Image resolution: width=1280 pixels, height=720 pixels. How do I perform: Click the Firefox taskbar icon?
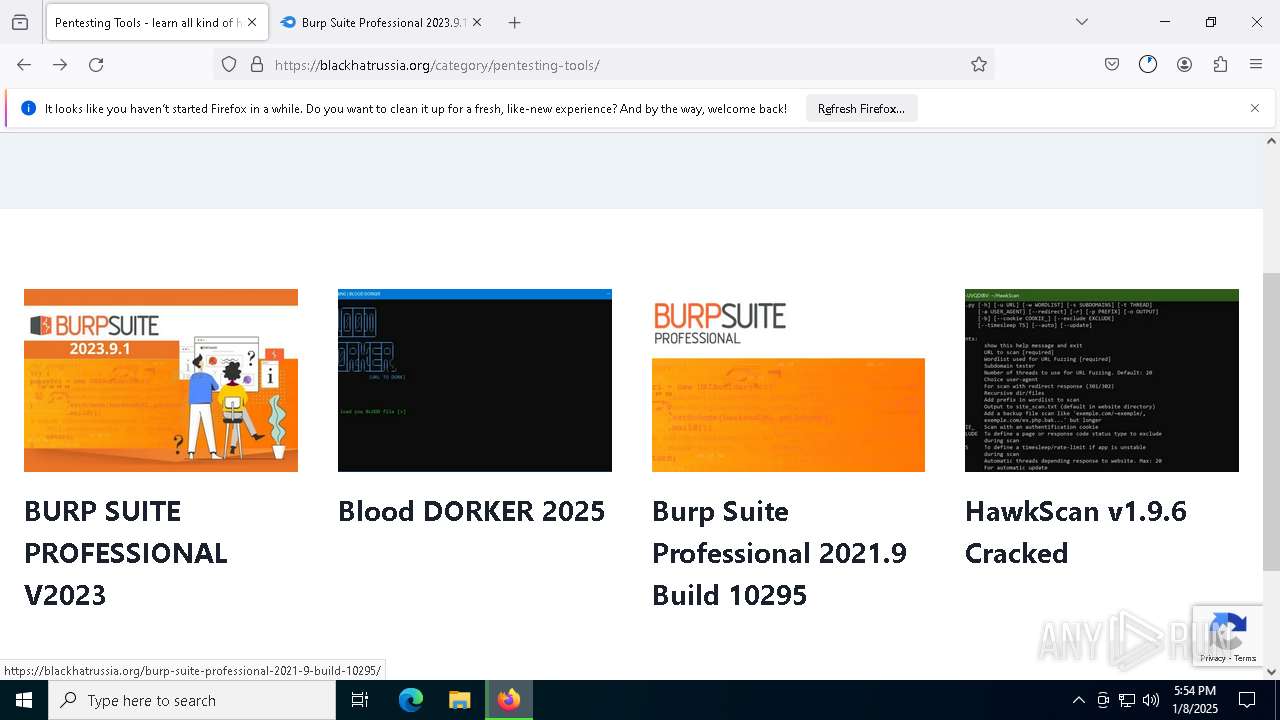509,700
